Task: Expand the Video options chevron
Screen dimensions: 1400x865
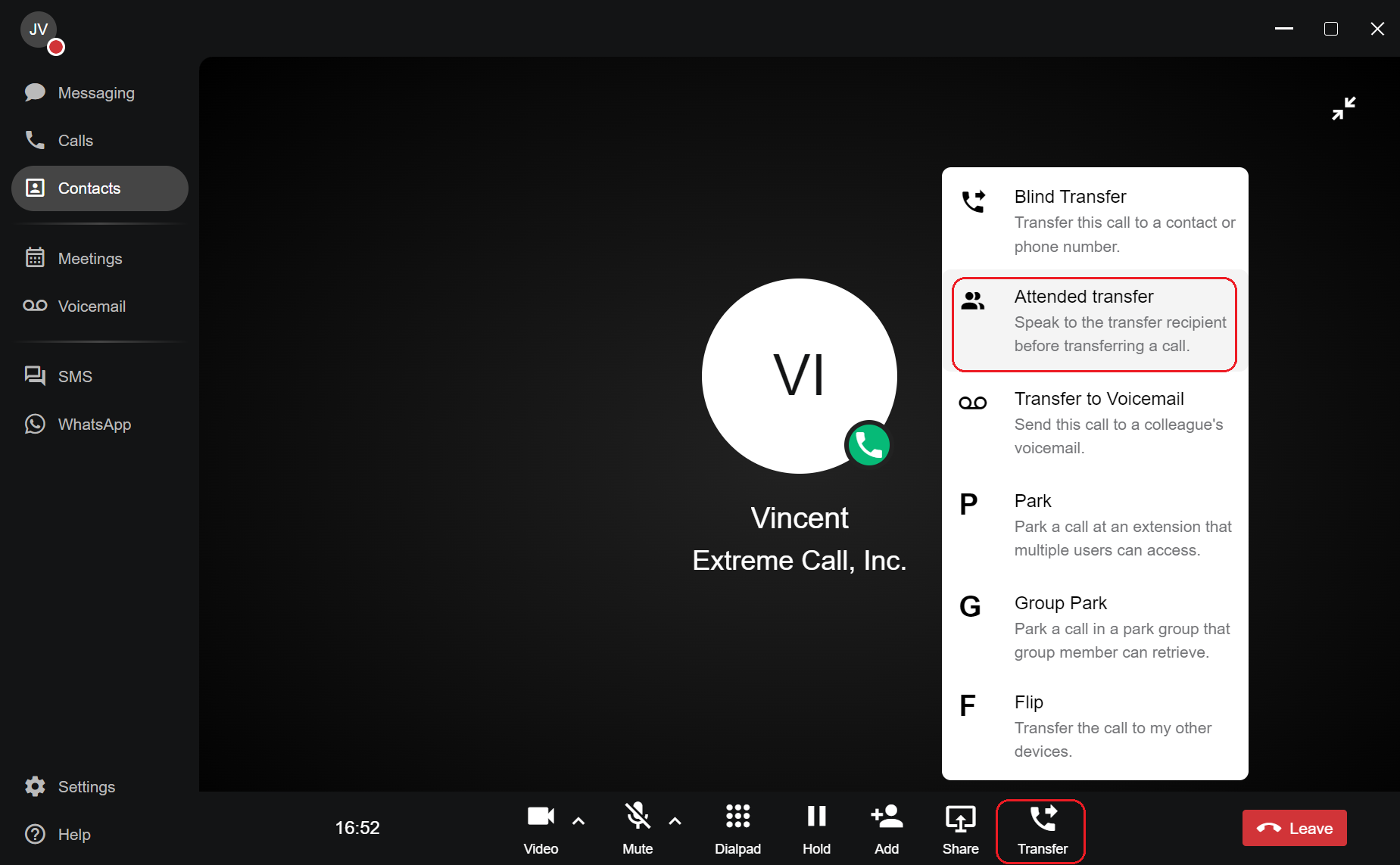Action: (x=578, y=821)
